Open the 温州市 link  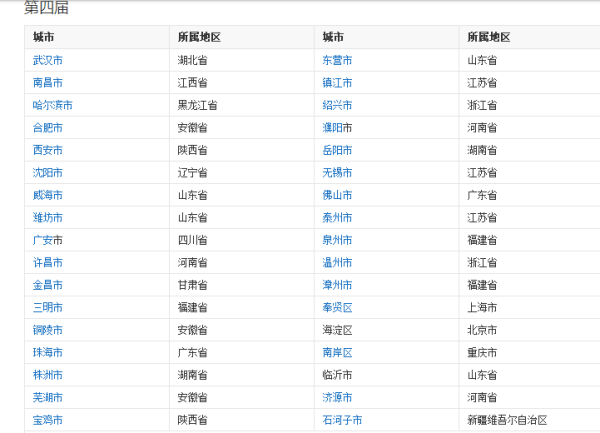pos(337,263)
